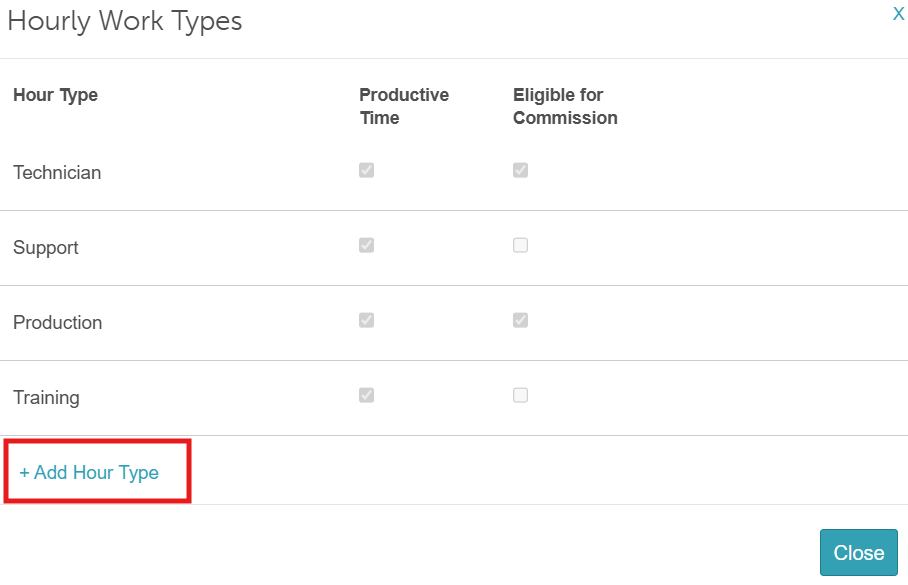Disable Eligible for Commission for Production
The image size is (908, 585).
520,320
